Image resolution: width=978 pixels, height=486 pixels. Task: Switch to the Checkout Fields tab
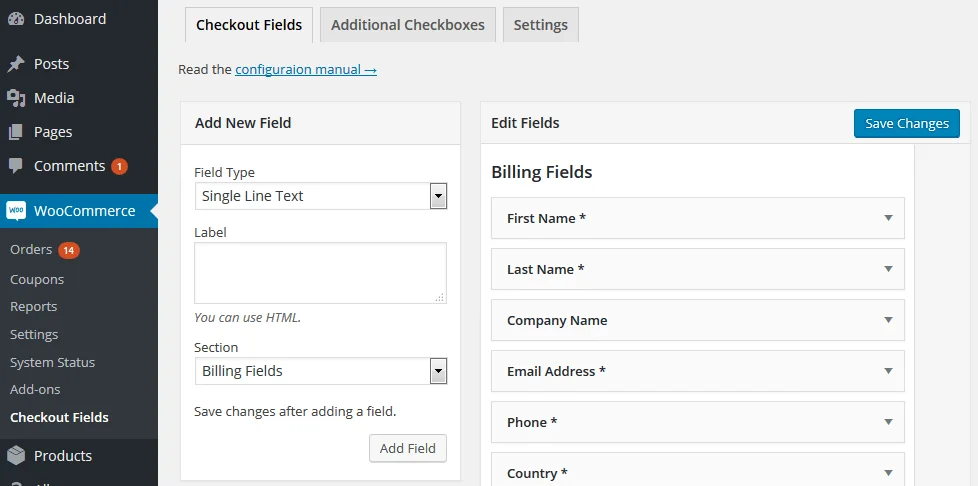[x=249, y=25]
